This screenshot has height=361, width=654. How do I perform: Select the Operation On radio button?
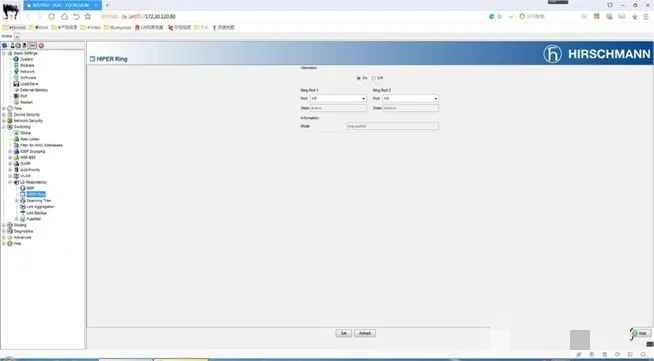(x=359, y=78)
